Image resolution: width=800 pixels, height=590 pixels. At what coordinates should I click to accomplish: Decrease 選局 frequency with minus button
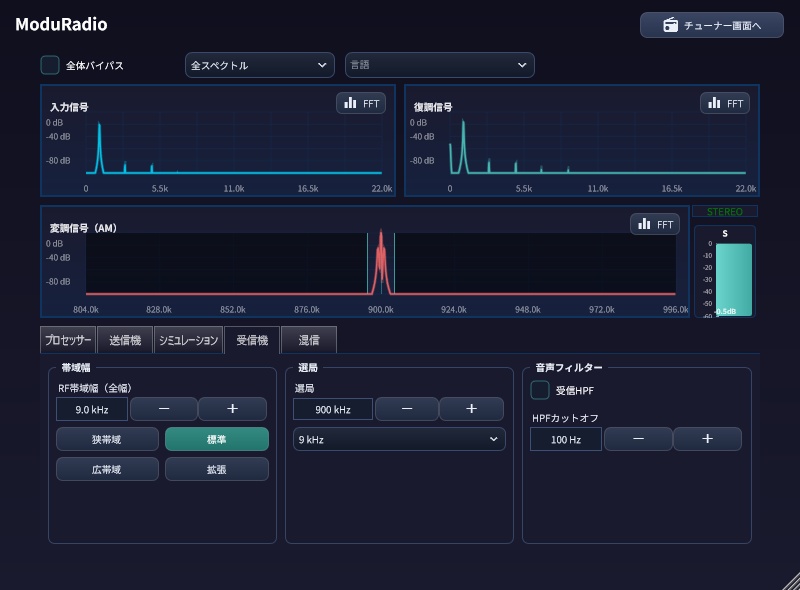tap(407, 409)
